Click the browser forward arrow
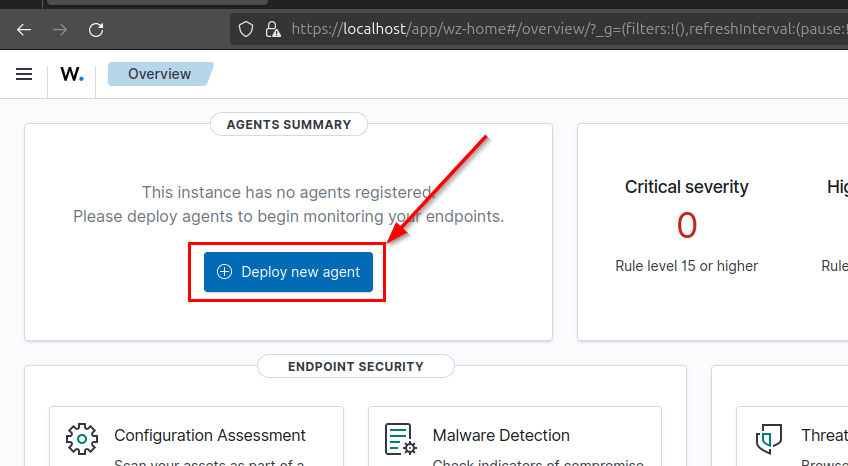 (60, 30)
